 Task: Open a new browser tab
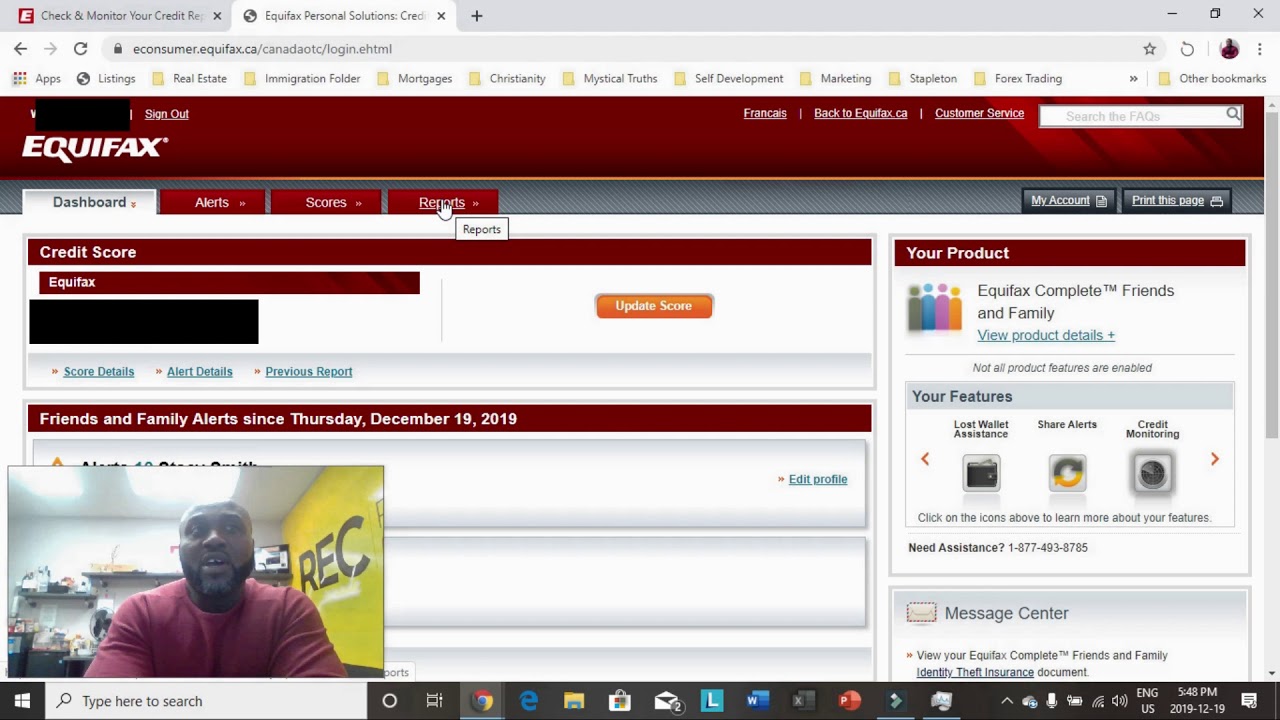[x=477, y=16]
